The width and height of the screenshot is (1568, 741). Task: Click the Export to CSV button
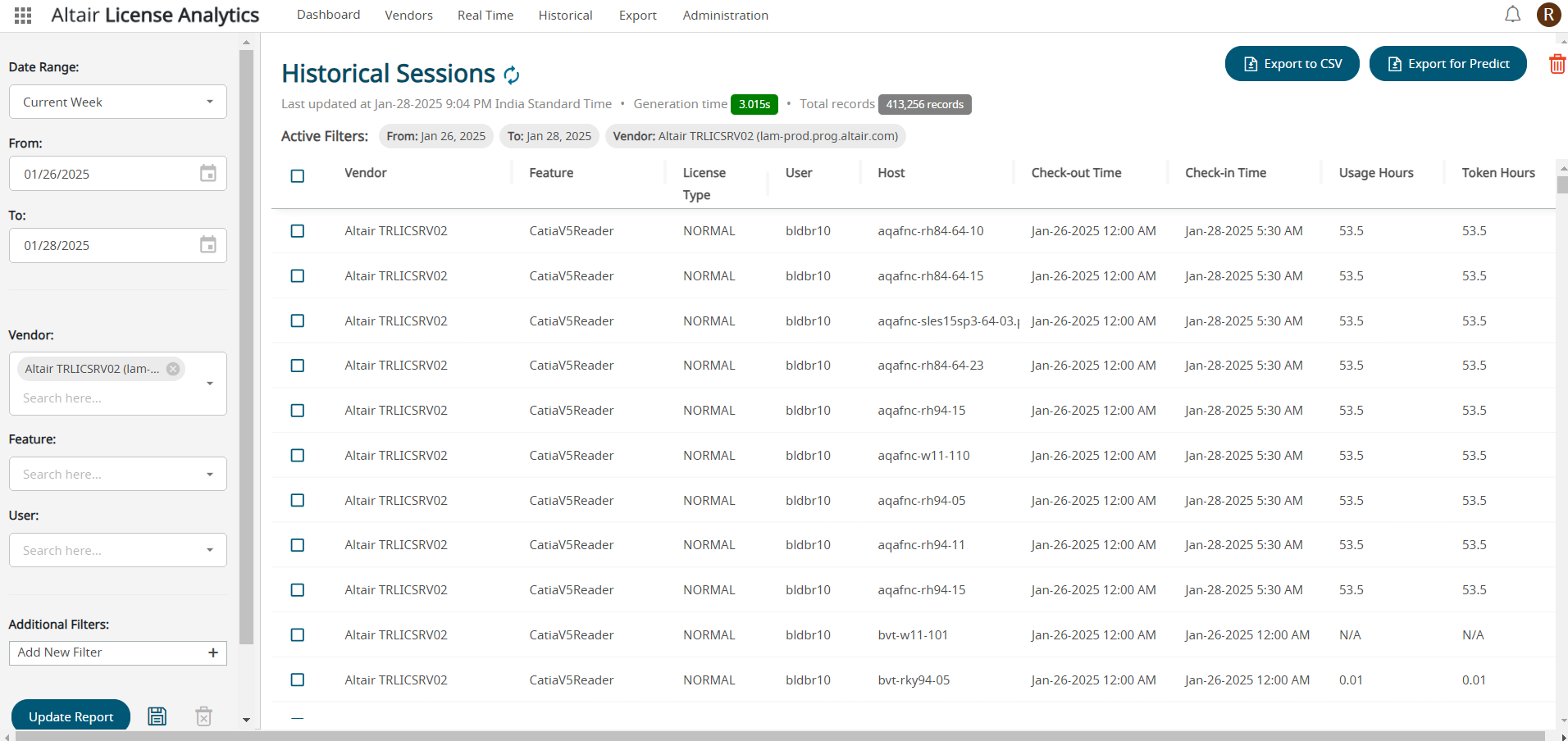click(x=1292, y=64)
